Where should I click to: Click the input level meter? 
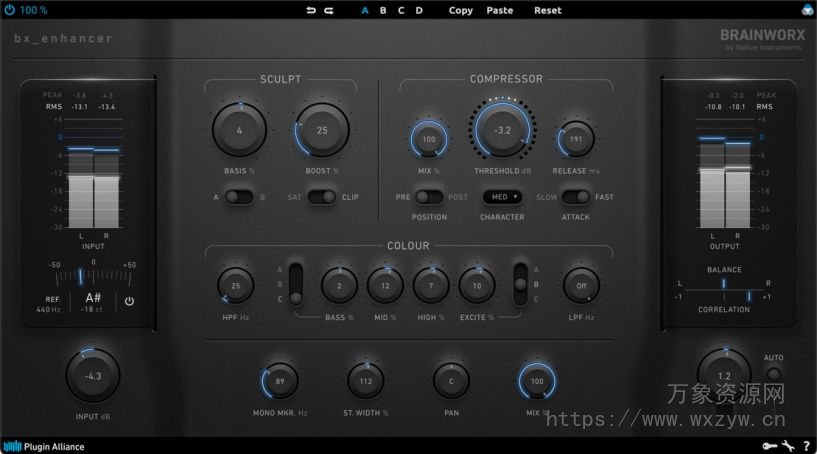[94, 175]
